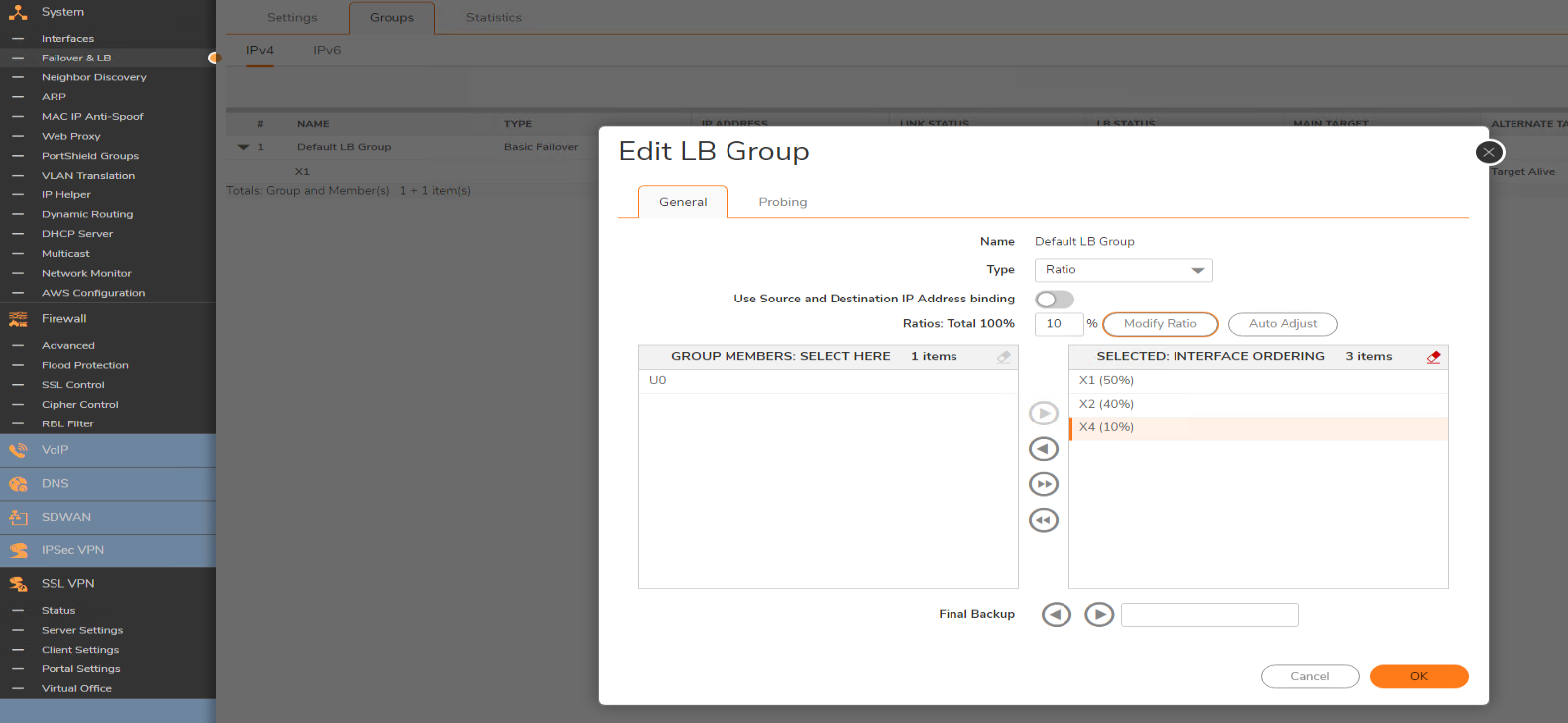Screen dimensions: 1568x723
Task: Remove selected interface with left arrow button
Action: click(x=1044, y=449)
